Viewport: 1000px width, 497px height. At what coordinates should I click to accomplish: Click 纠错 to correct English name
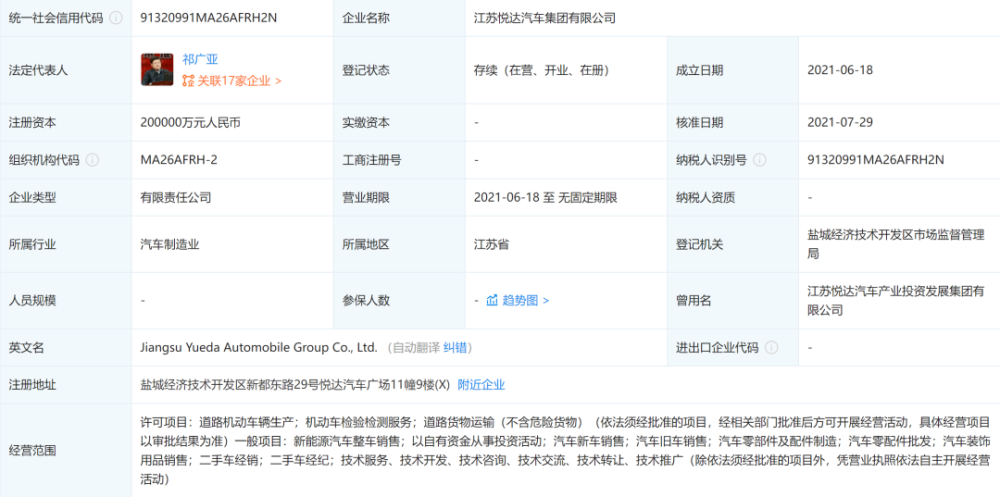(455, 348)
